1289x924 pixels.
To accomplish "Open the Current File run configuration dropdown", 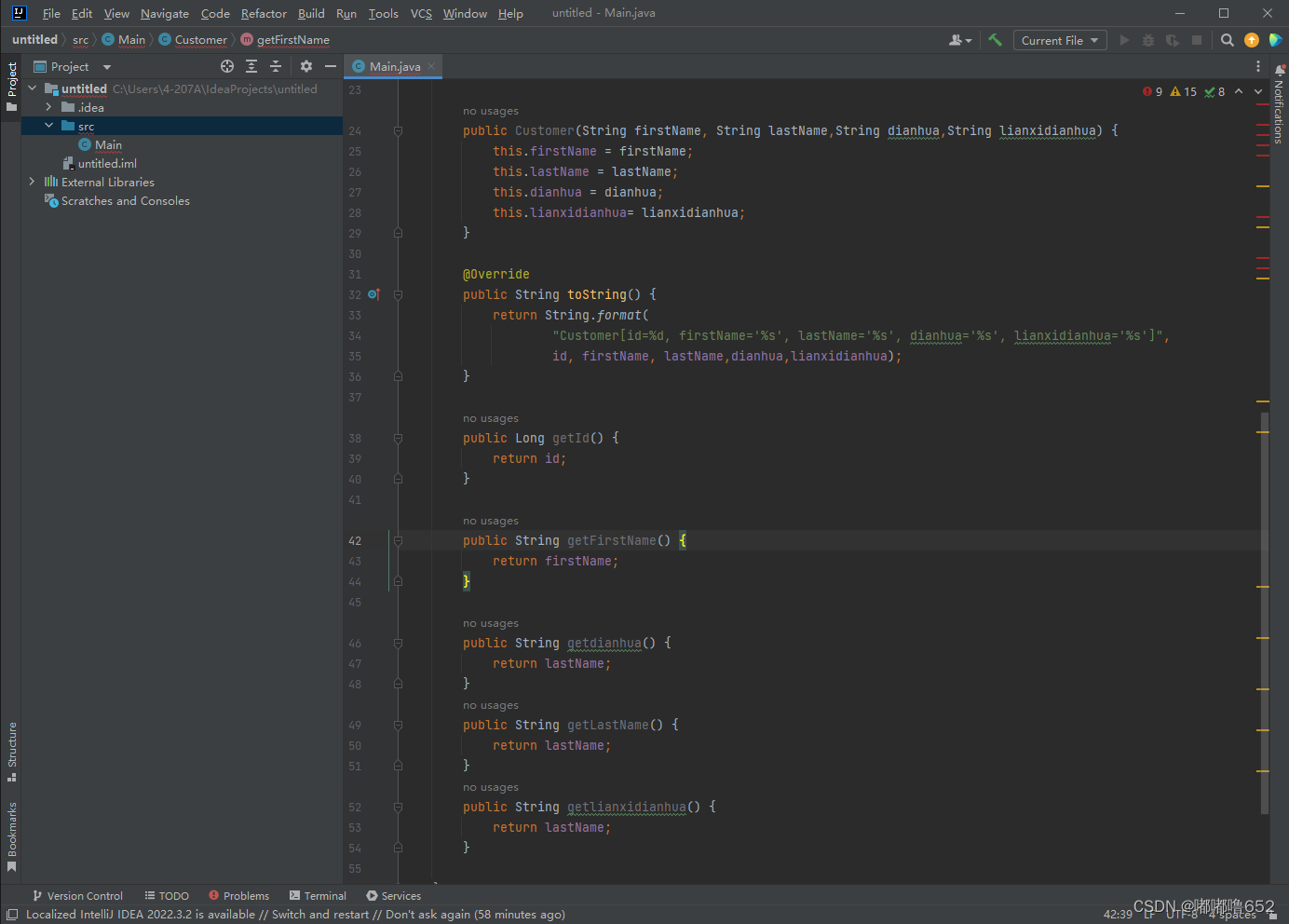I will pyautogui.click(x=1059, y=40).
